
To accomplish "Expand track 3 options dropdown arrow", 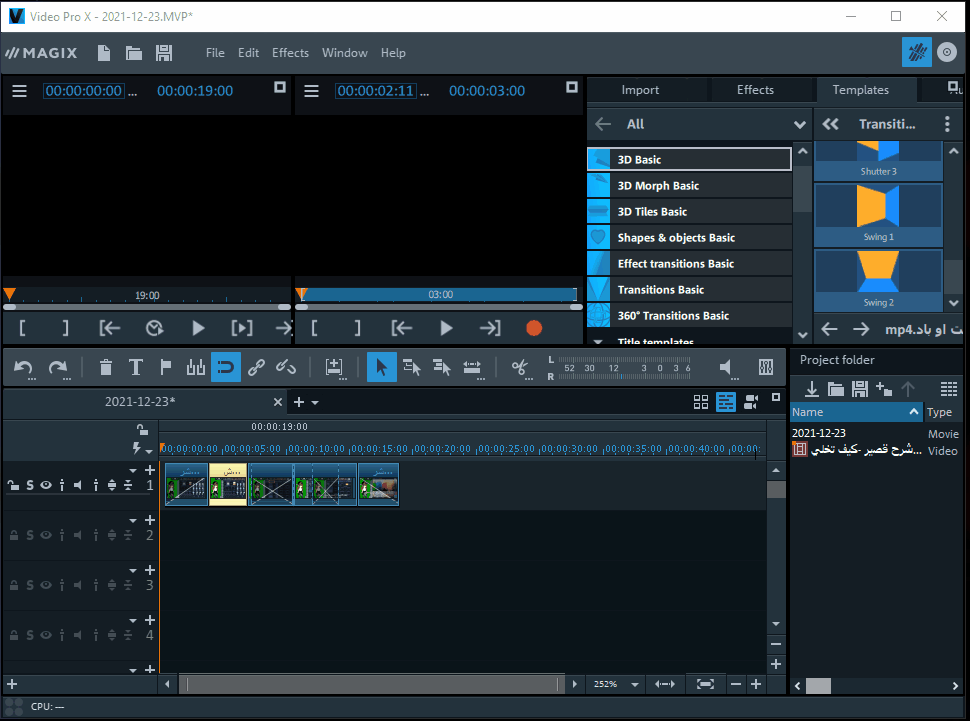I will coord(133,571).
